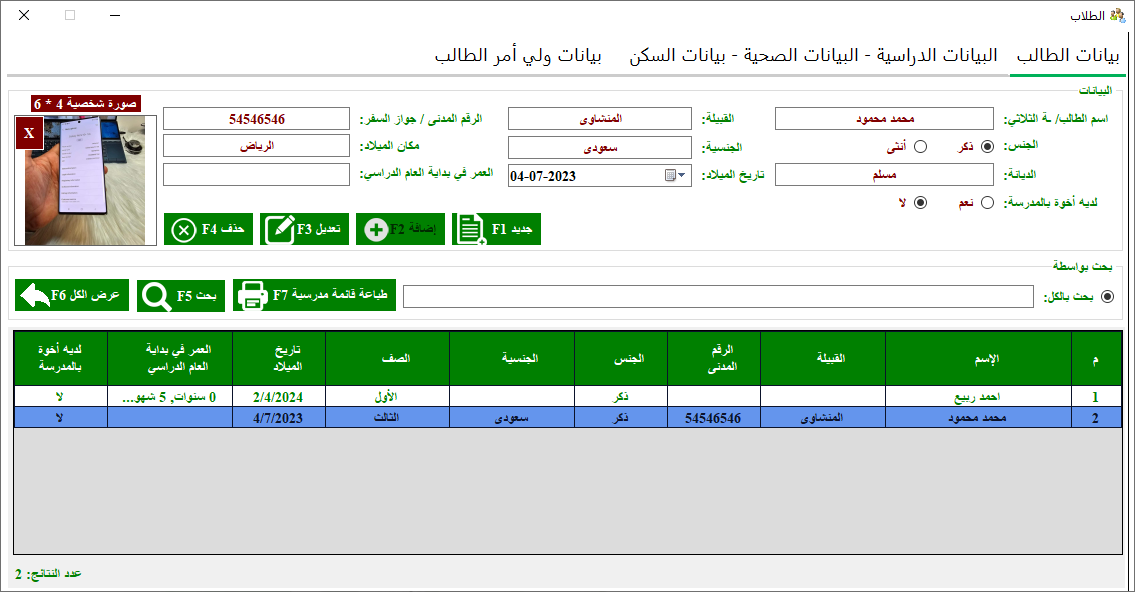The image size is (1135, 592).
Task: Click the magnifier icon on بحث F5
Action: pyautogui.click(x=155, y=295)
